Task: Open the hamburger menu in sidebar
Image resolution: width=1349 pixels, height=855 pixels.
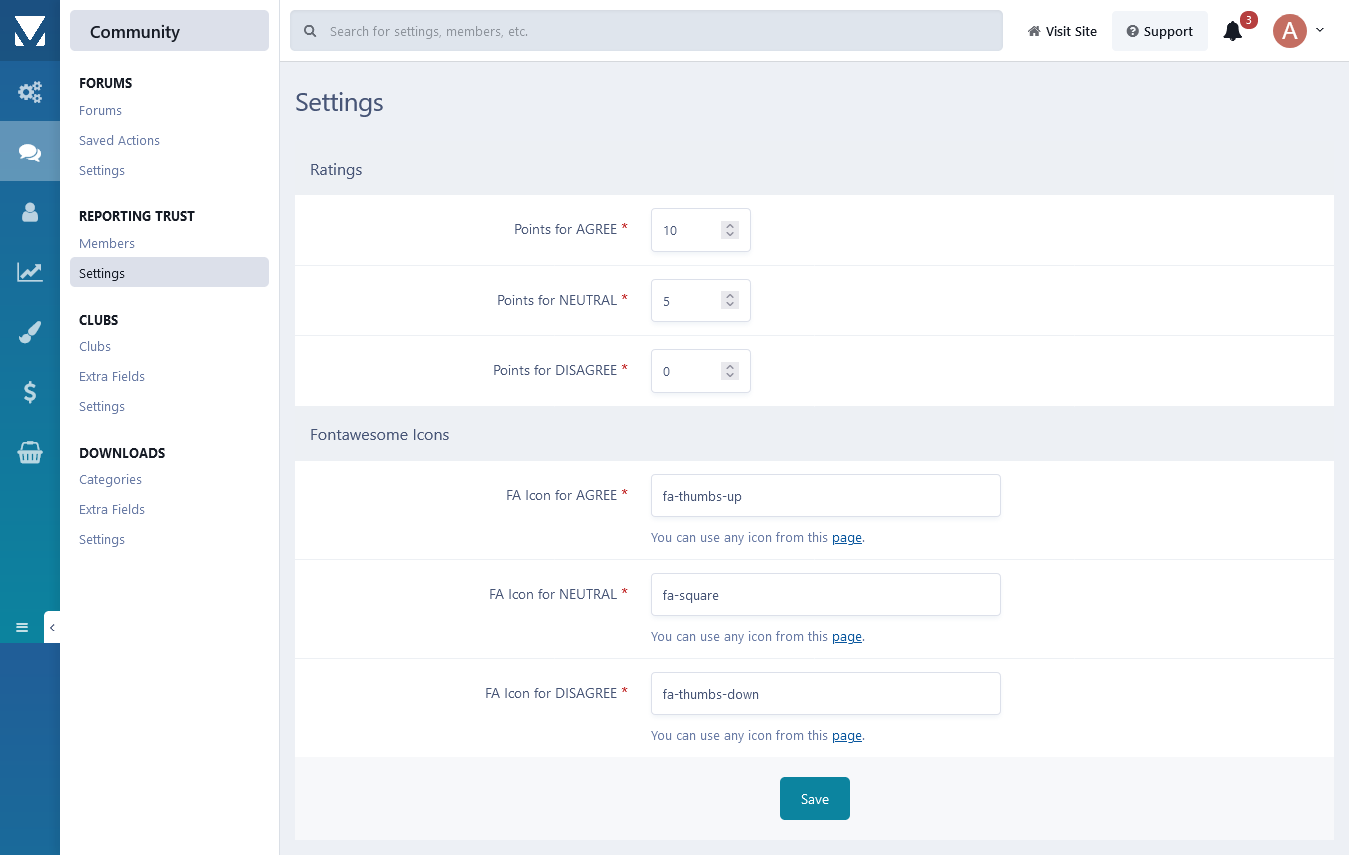Action: click(x=22, y=627)
